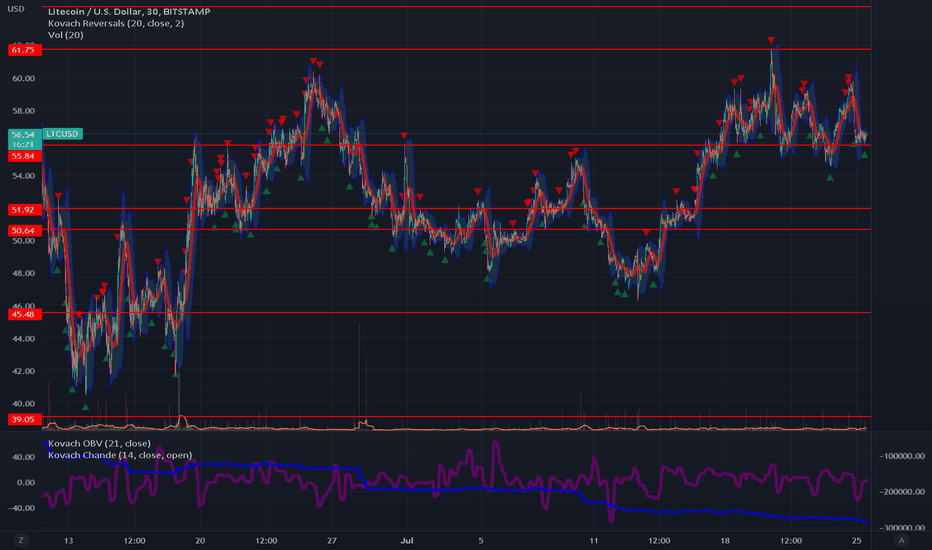Click the Jul label on time axis
The width and height of the screenshot is (932, 550).
407,540
